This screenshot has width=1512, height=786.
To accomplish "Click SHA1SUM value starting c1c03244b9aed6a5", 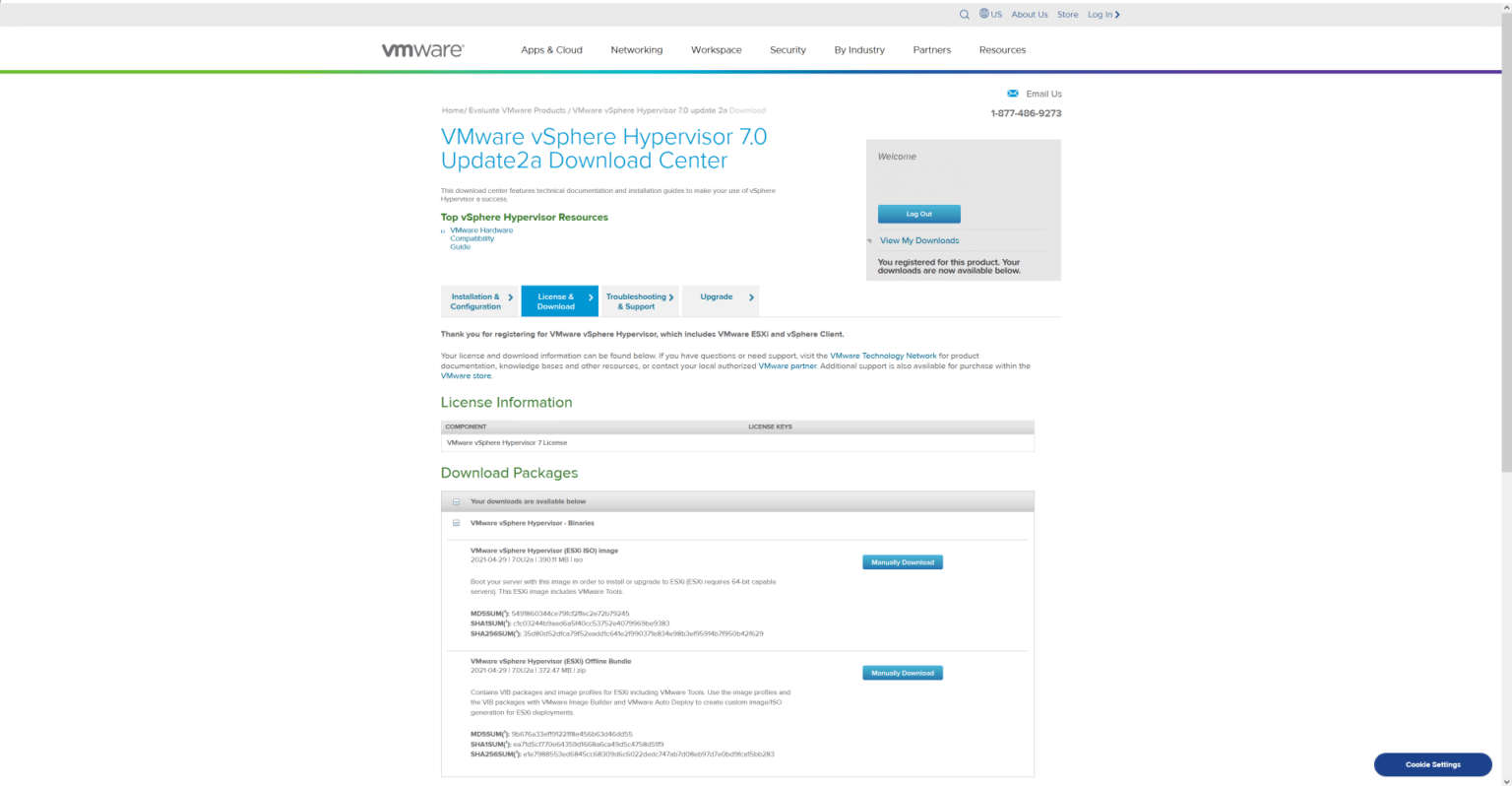I will click(x=591, y=623).
